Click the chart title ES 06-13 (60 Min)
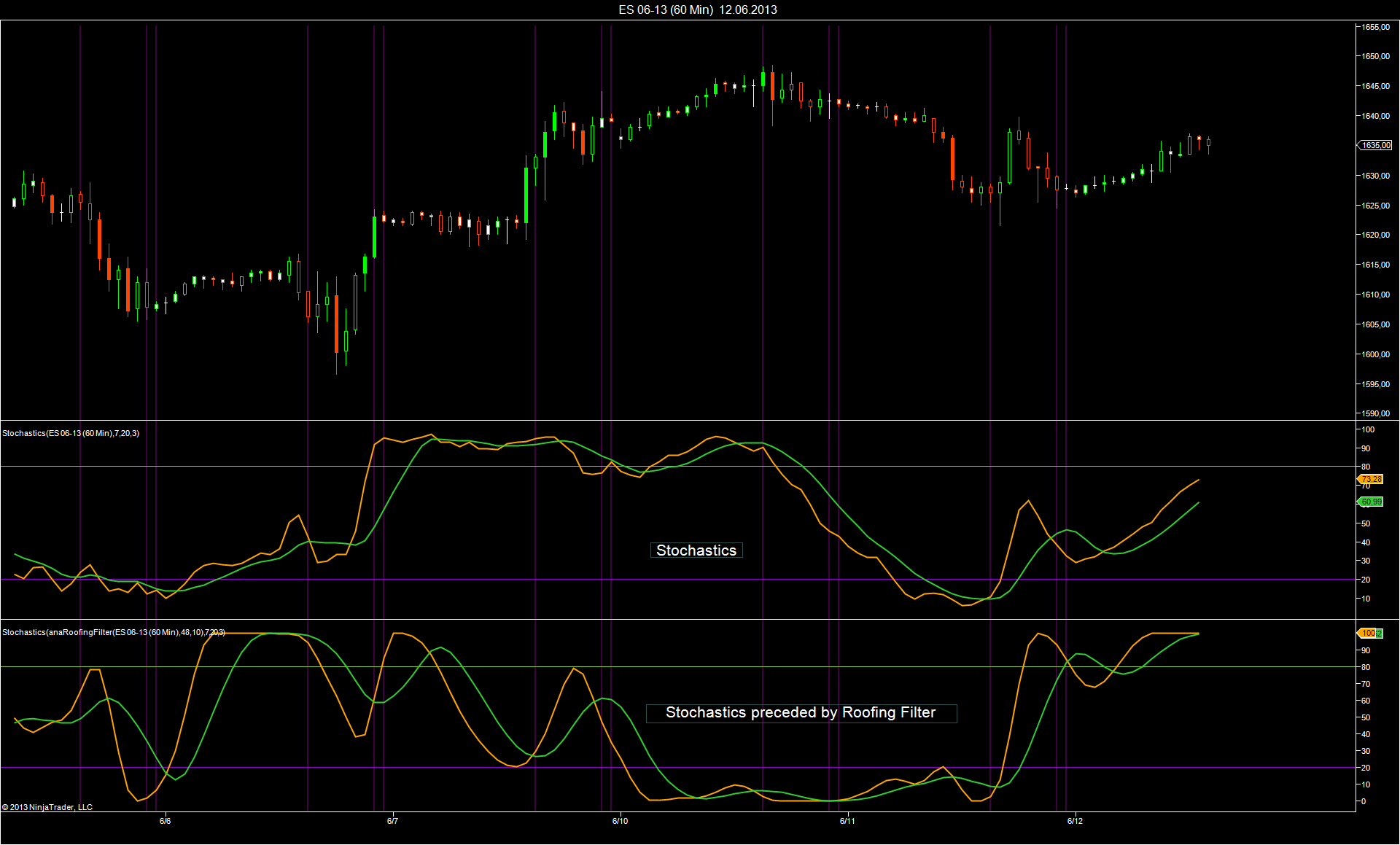The image size is (1400, 845). click(x=666, y=9)
